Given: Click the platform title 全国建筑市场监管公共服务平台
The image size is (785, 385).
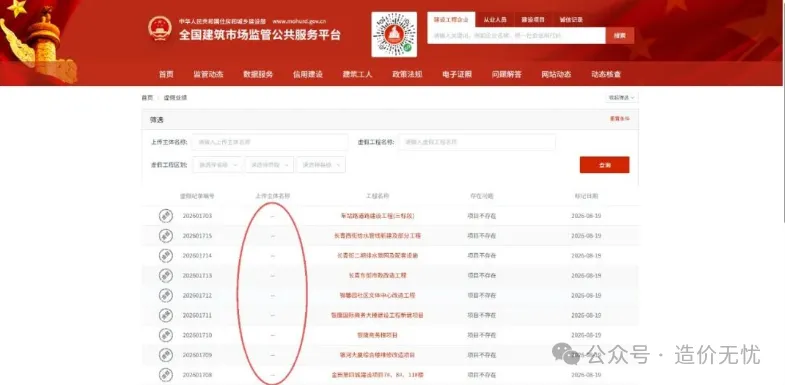Looking at the screenshot, I should [x=260, y=35].
